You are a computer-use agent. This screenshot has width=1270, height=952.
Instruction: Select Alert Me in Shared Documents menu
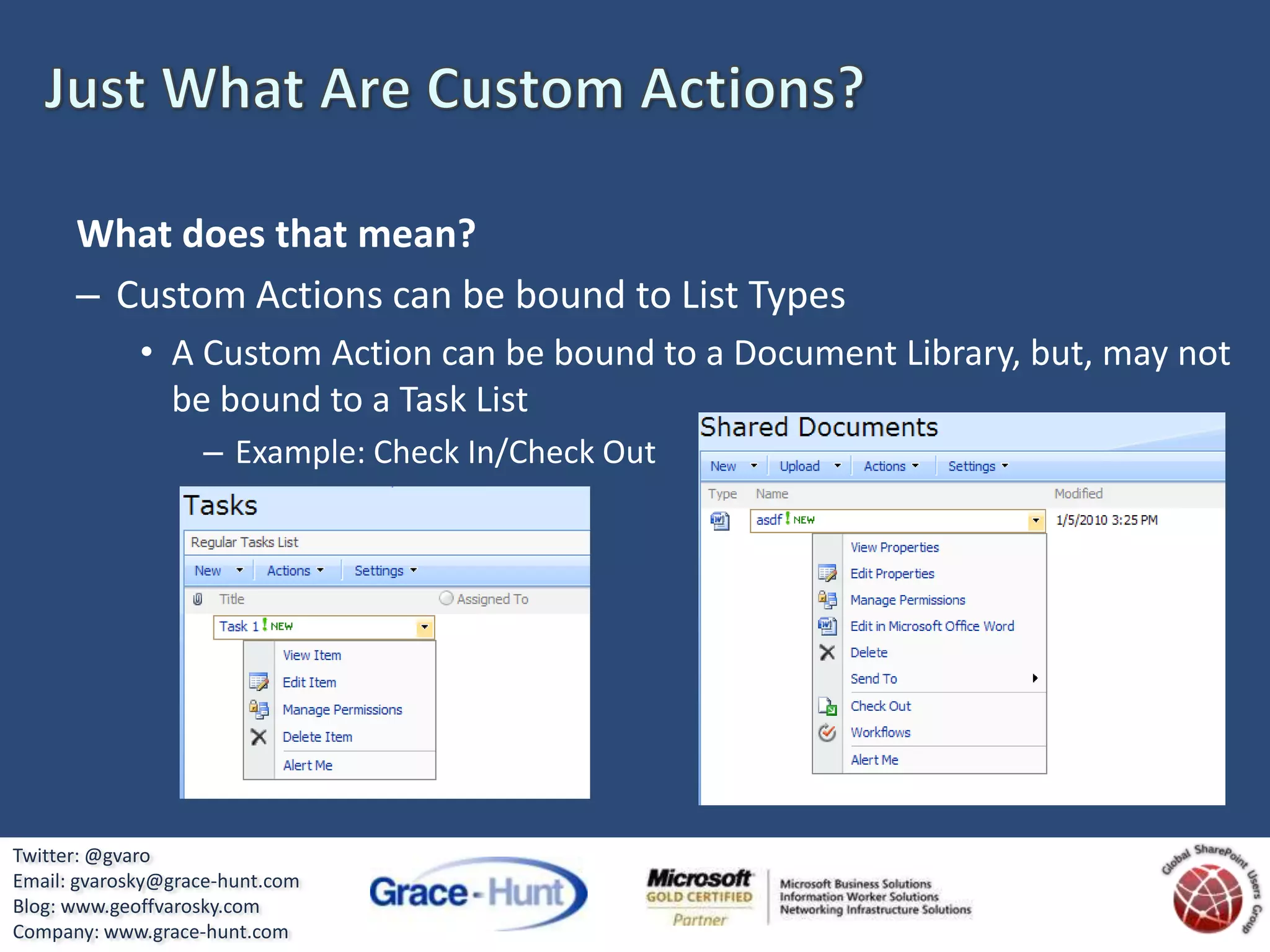tap(874, 760)
